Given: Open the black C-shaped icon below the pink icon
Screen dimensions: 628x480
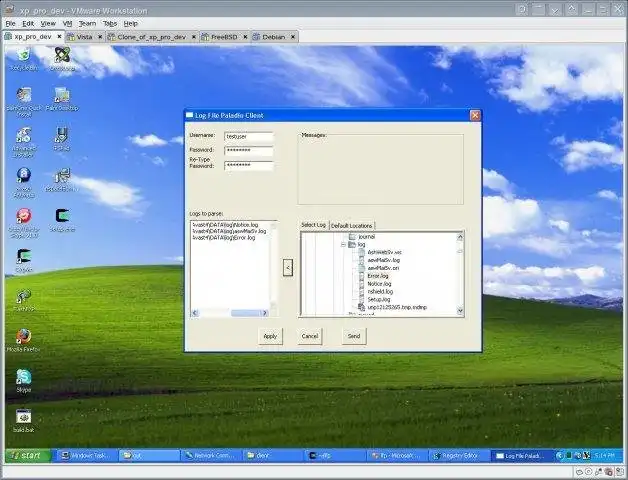Looking at the screenshot, I should (24, 256).
